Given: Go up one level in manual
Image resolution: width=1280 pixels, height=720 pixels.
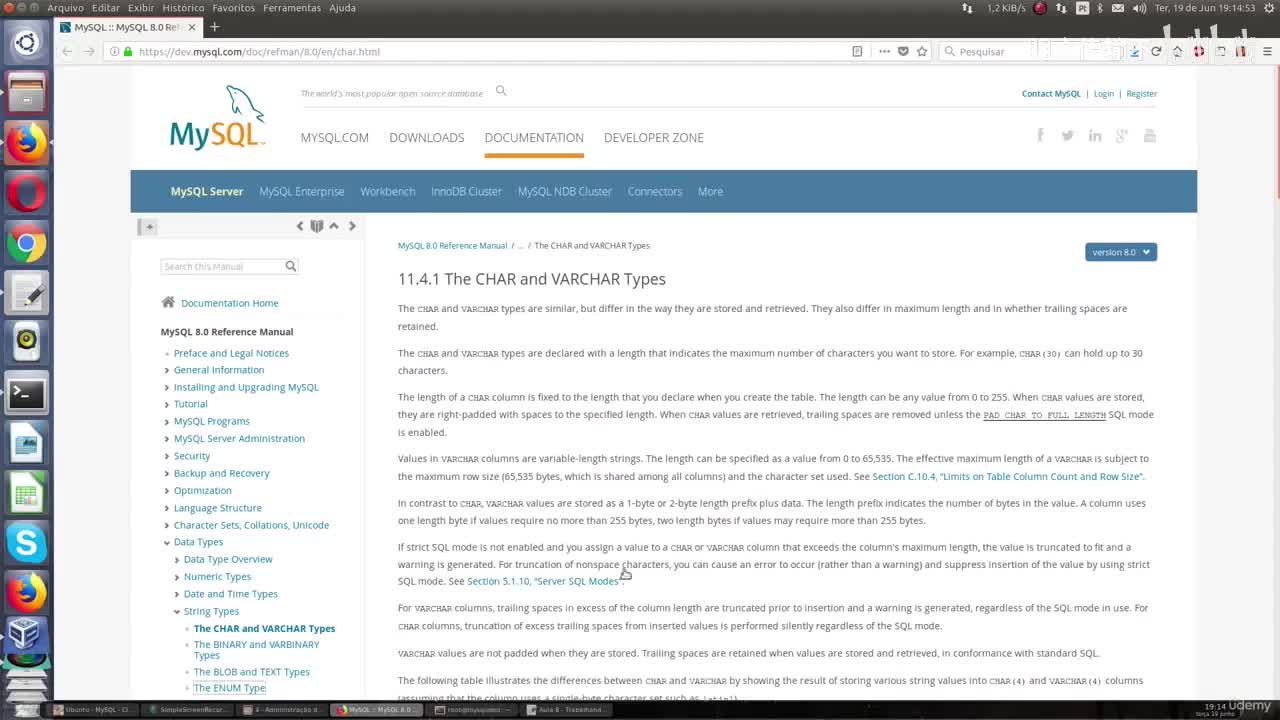Looking at the screenshot, I should [x=334, y=226].
